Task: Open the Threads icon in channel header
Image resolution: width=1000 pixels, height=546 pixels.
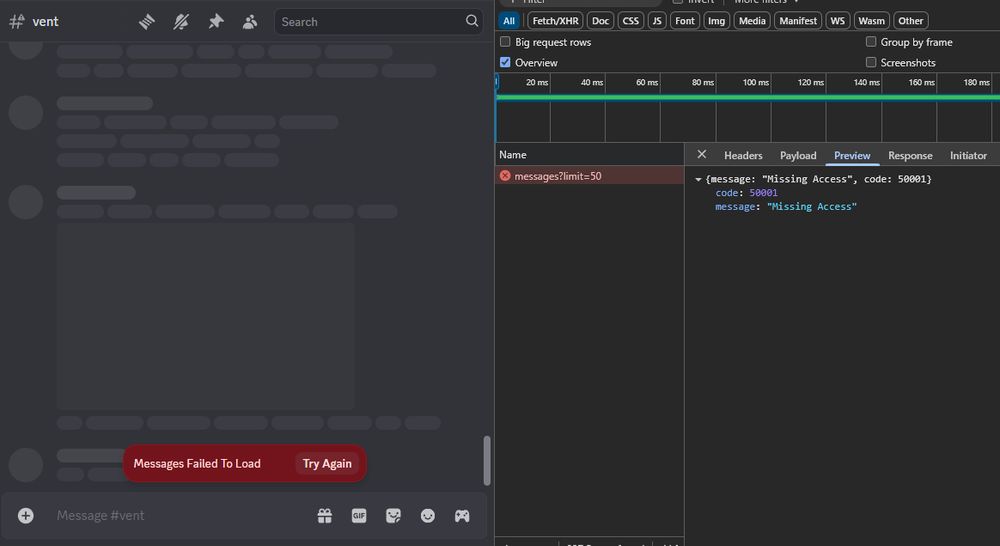Action: point(147,22)
